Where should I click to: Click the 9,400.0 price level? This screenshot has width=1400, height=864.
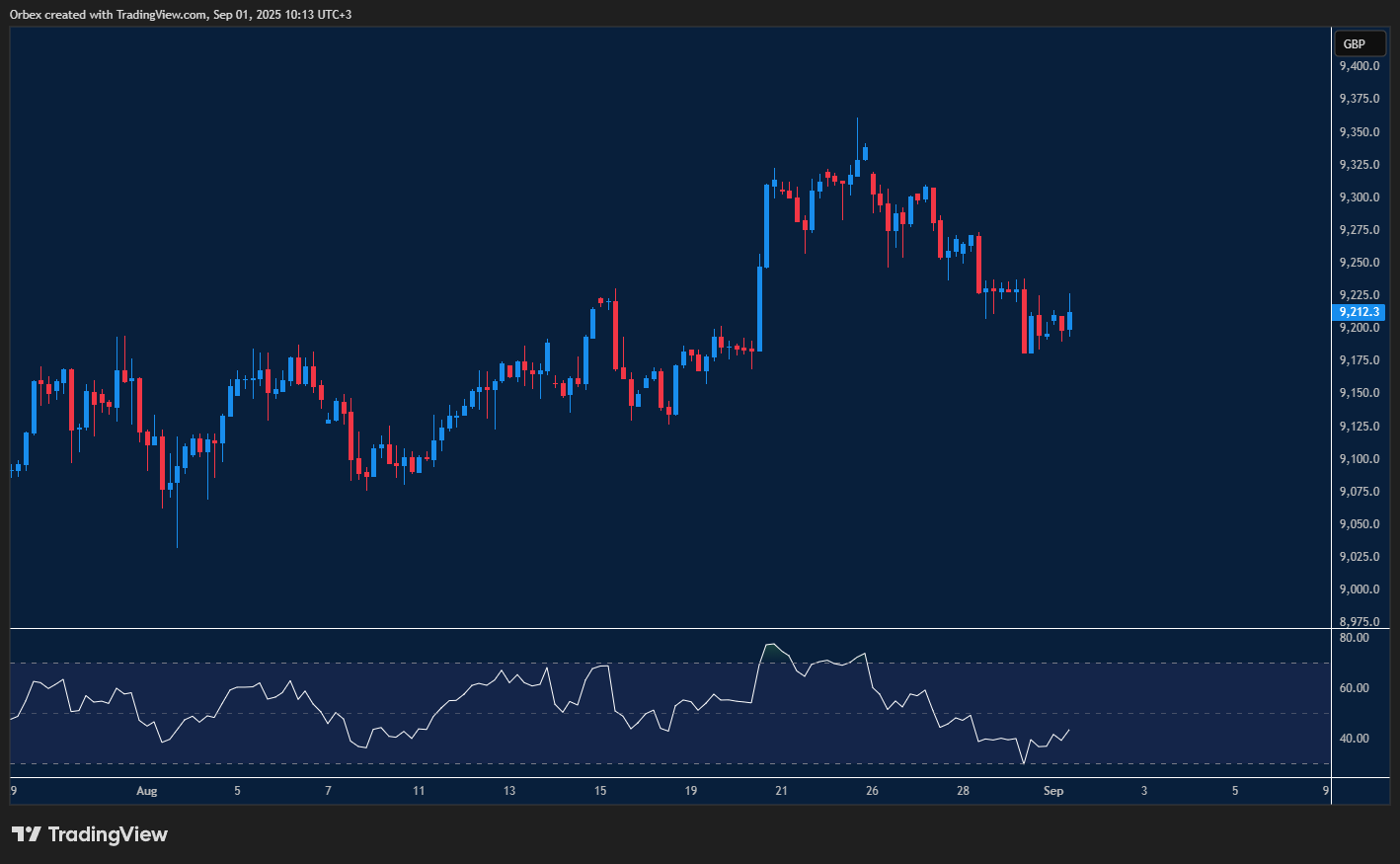(x=1360, y=65)
